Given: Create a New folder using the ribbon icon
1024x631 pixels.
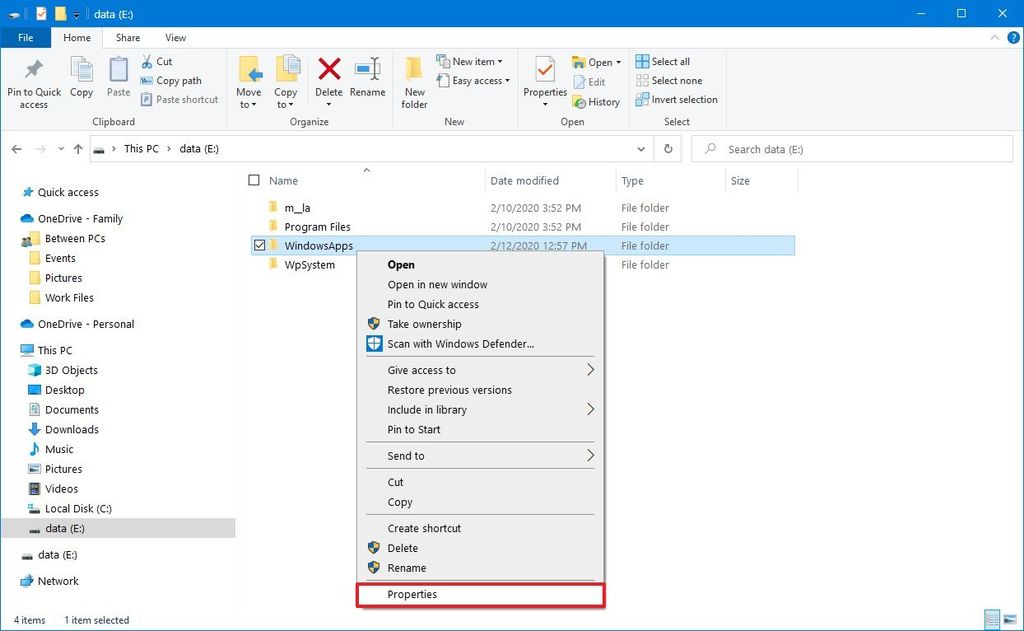Looking at the screenshot, I should 414,80.
